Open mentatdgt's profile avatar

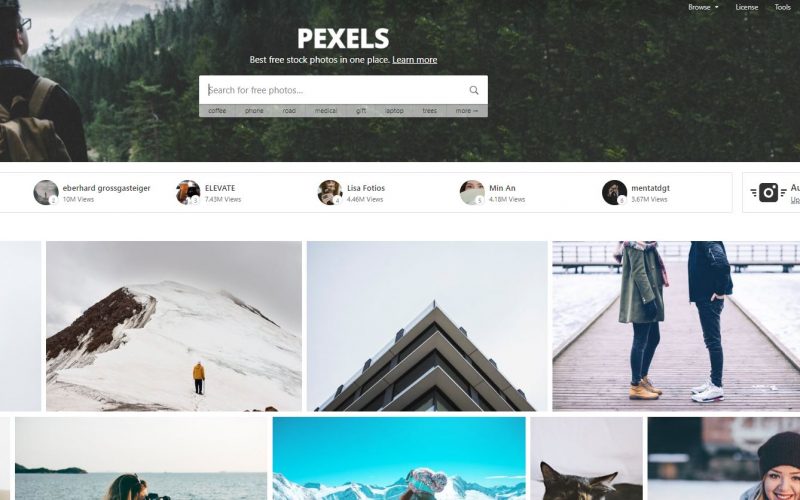pos(614,192)
